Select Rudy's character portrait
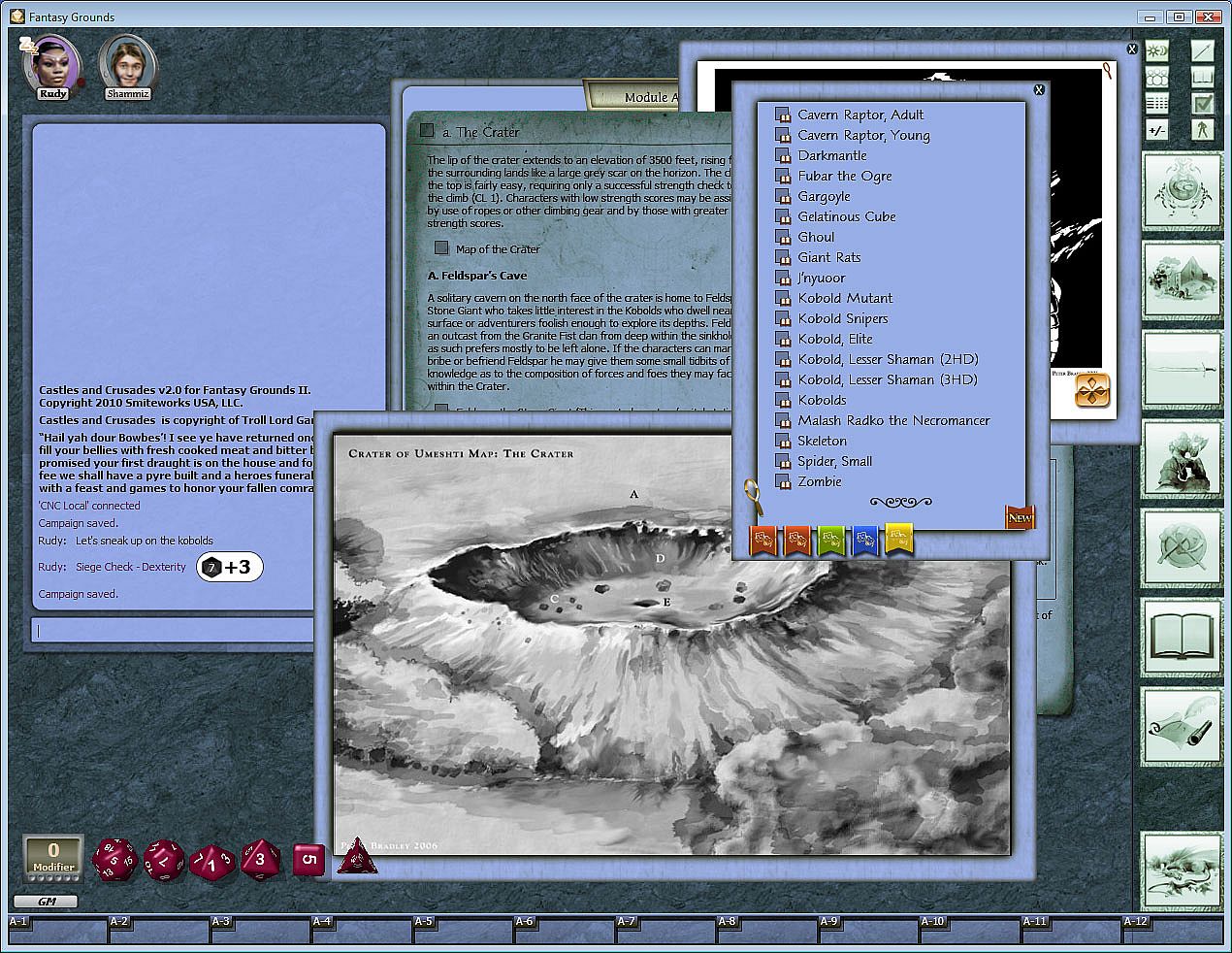1232x953 pixels. tap(52, 68)
